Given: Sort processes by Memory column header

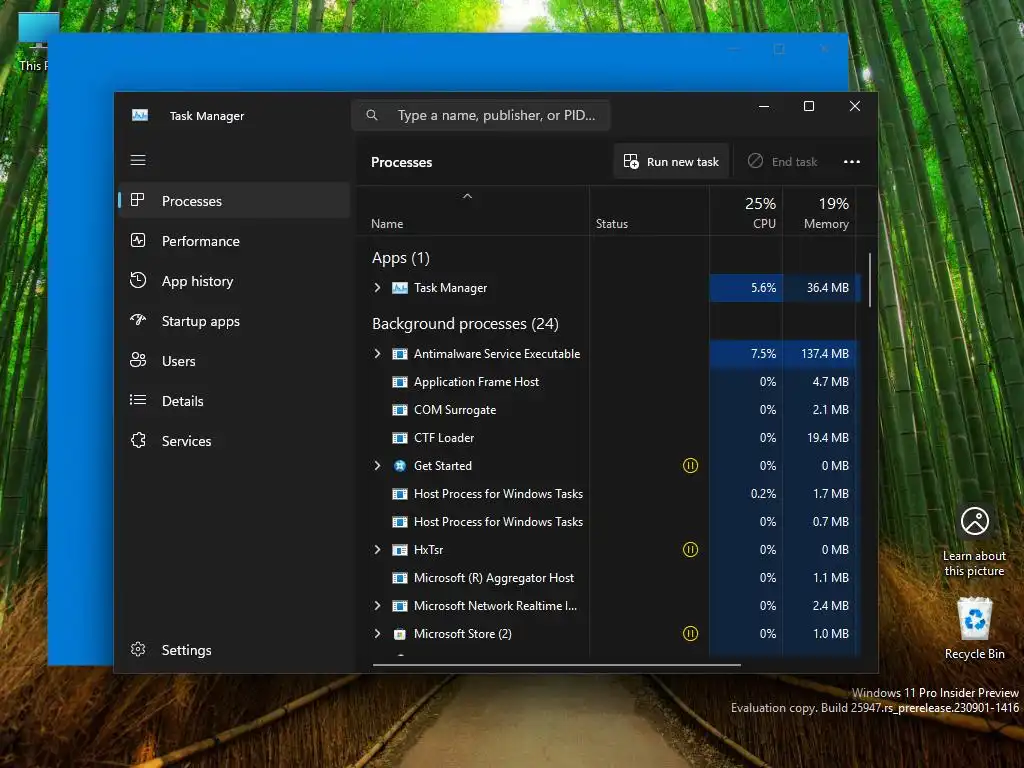Looking at the screenshot, I should (820, 212).
